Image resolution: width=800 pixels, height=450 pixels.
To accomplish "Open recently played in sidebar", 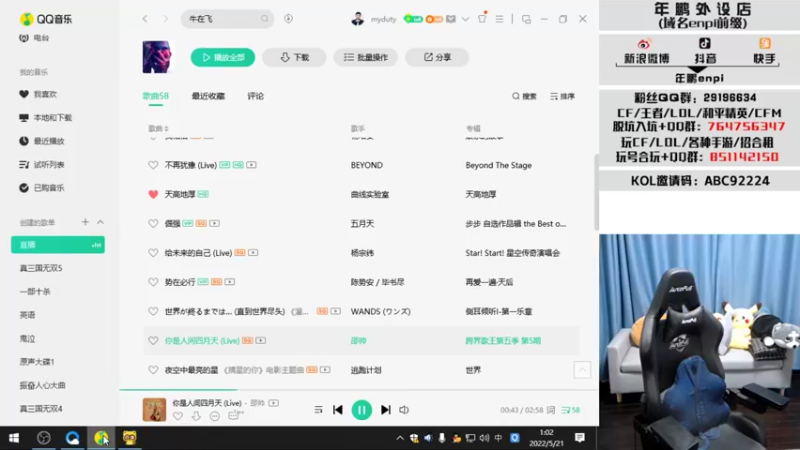I will [42, 141].
